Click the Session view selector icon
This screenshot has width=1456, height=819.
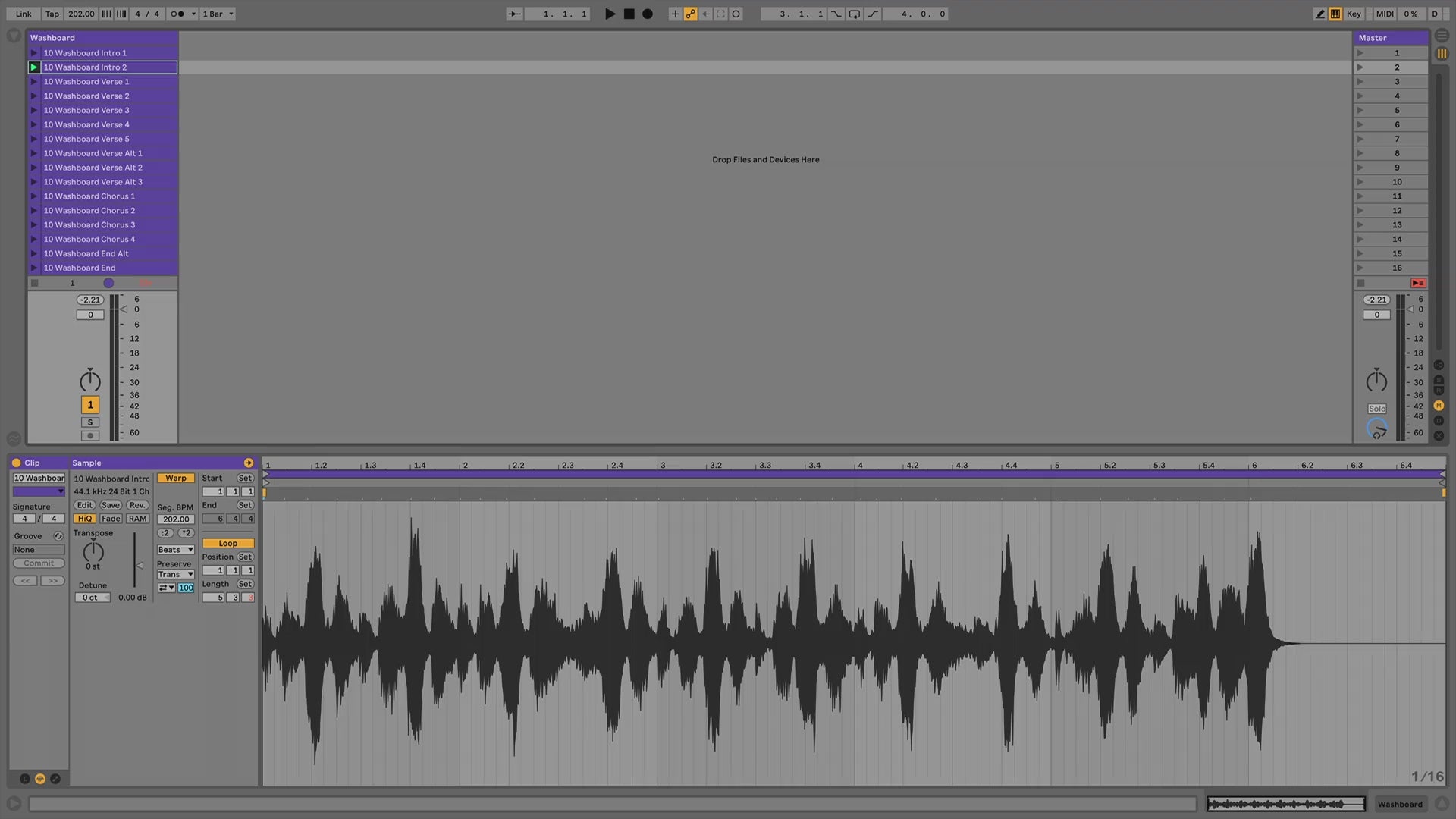coord(1442,54)
